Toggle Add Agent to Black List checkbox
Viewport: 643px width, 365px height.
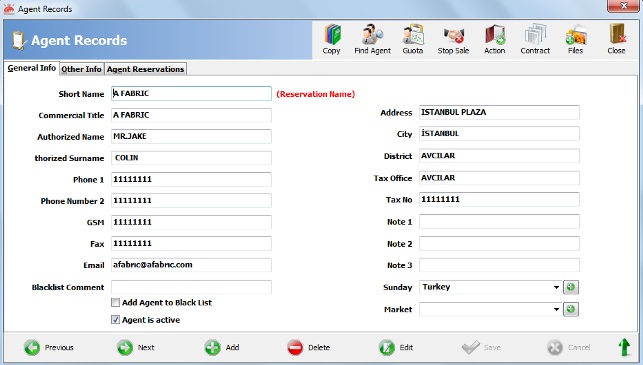[115, 303]
